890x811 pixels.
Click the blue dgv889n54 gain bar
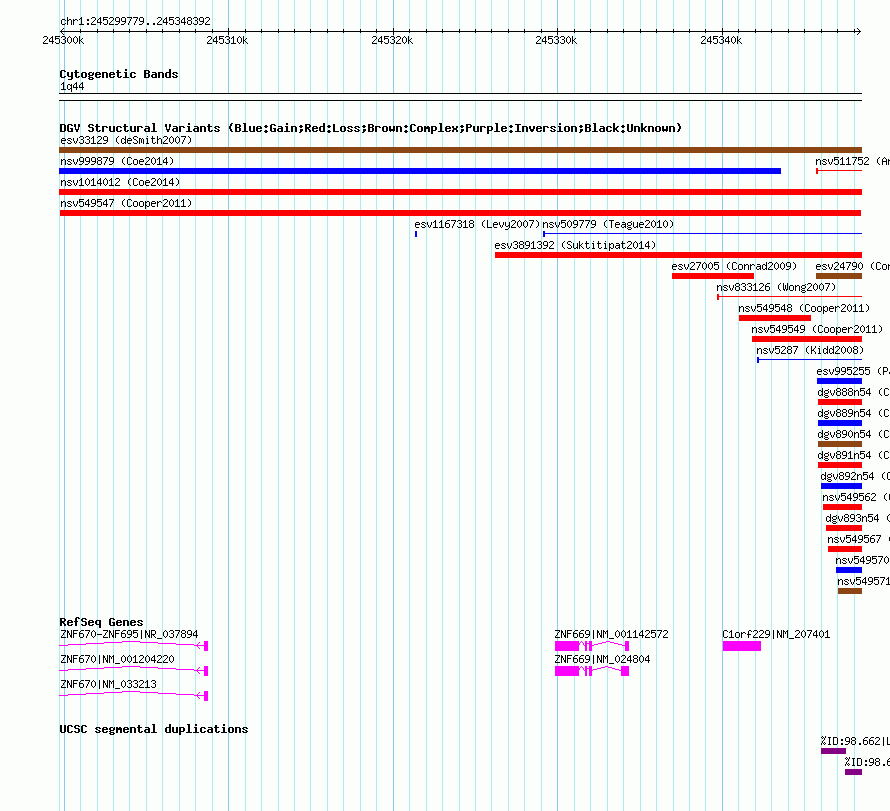click(839, 423)
